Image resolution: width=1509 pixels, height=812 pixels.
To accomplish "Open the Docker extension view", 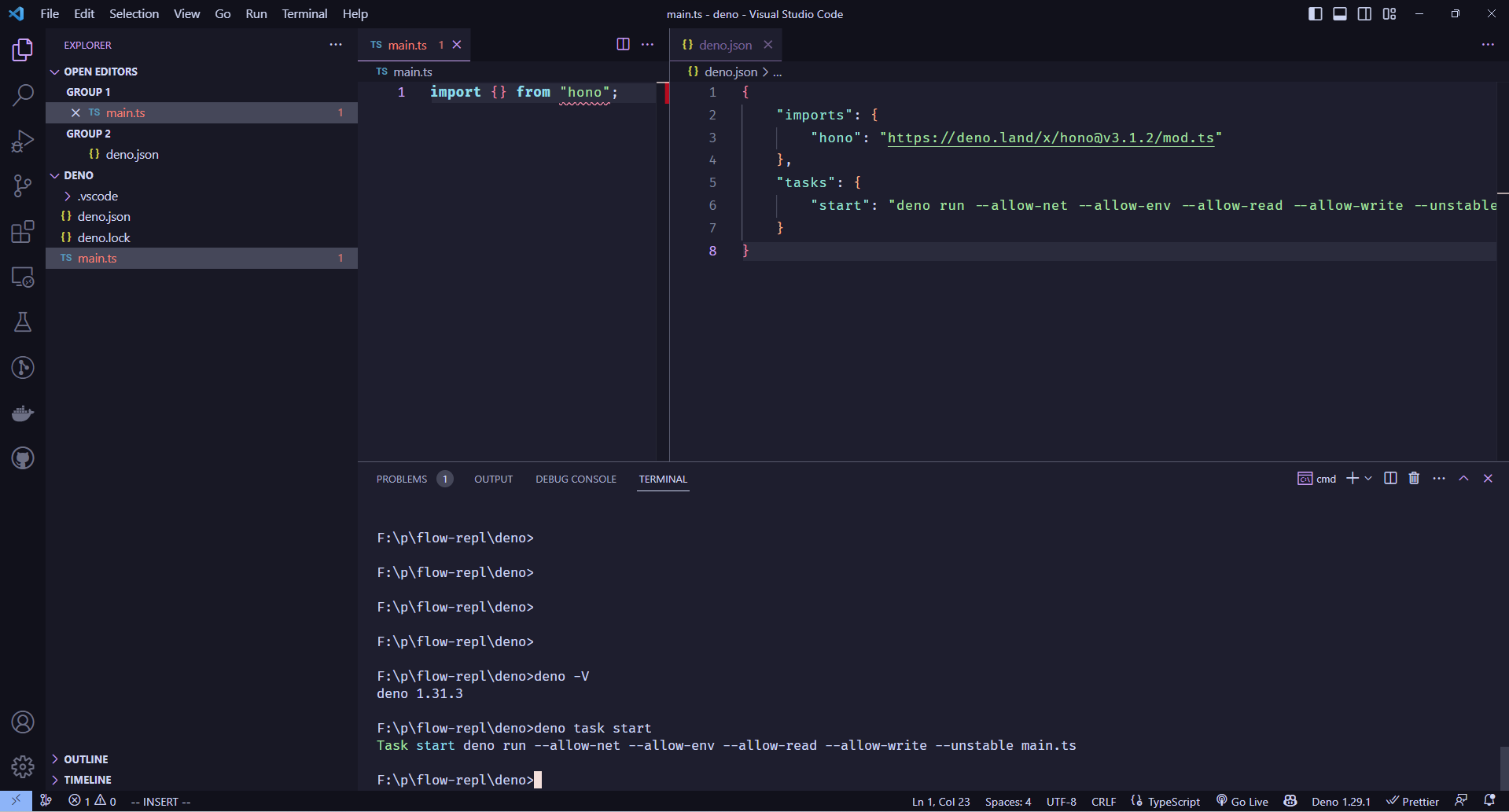I will coord(23,413).
